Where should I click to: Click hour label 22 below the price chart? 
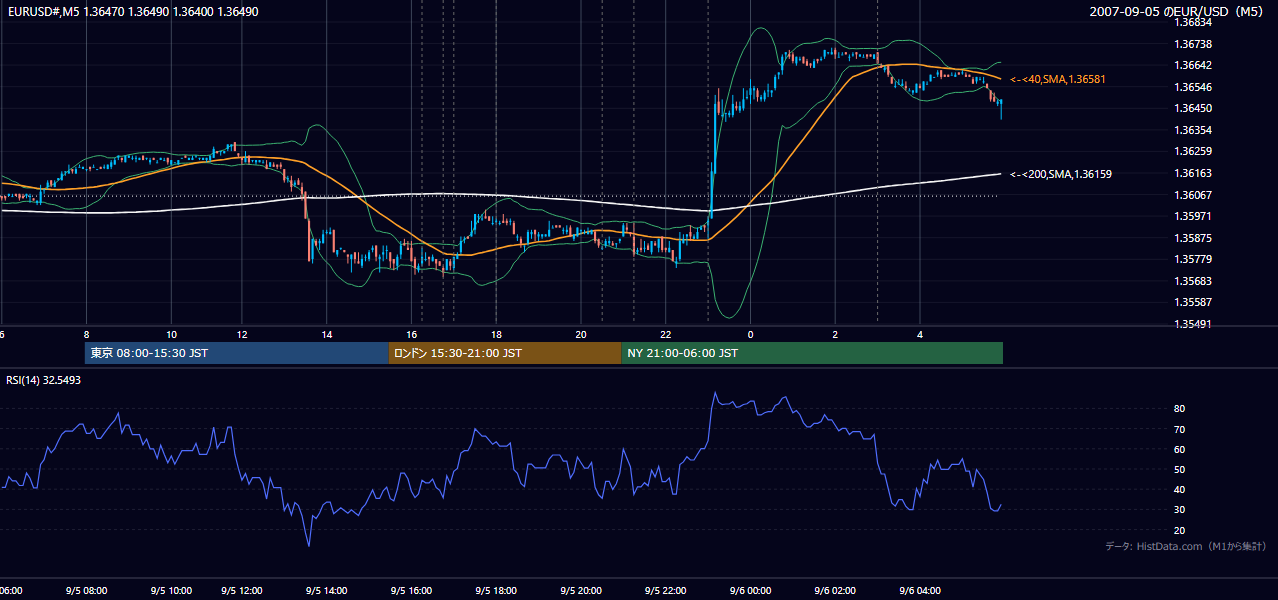tap(666, 334)
